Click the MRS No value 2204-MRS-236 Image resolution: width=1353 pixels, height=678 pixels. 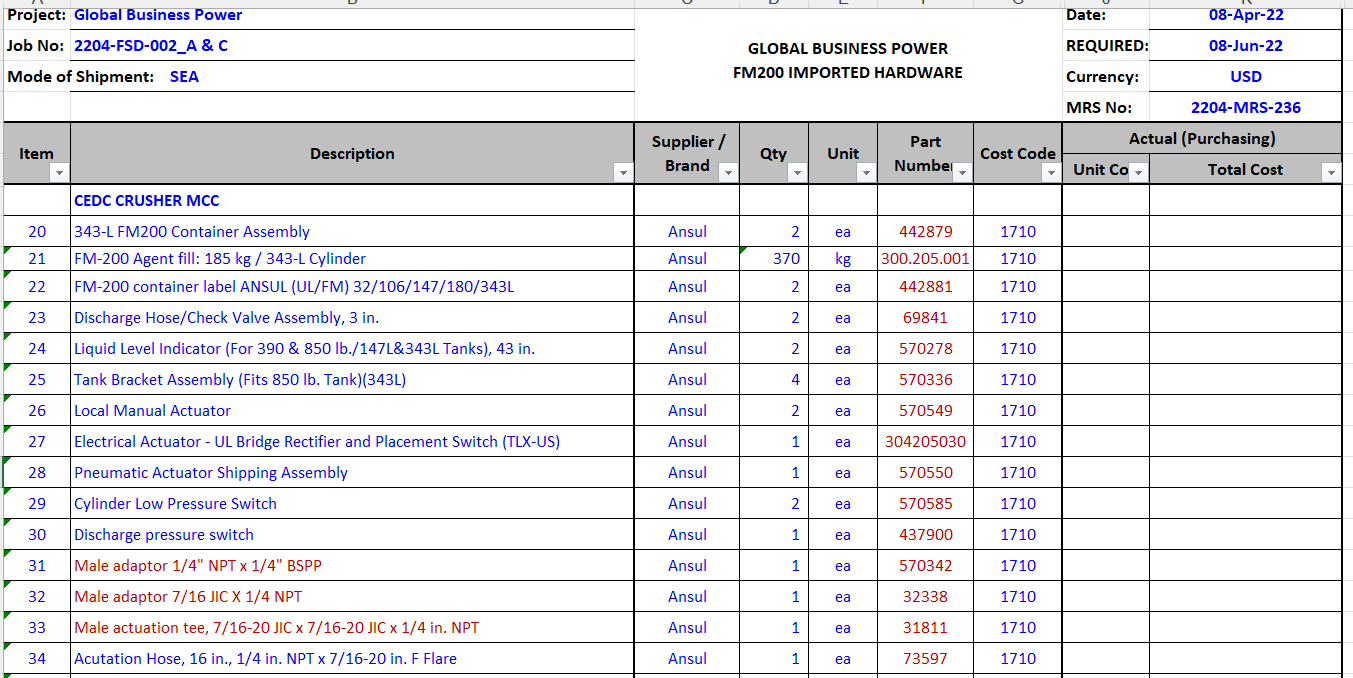[x=1245, y=108]
